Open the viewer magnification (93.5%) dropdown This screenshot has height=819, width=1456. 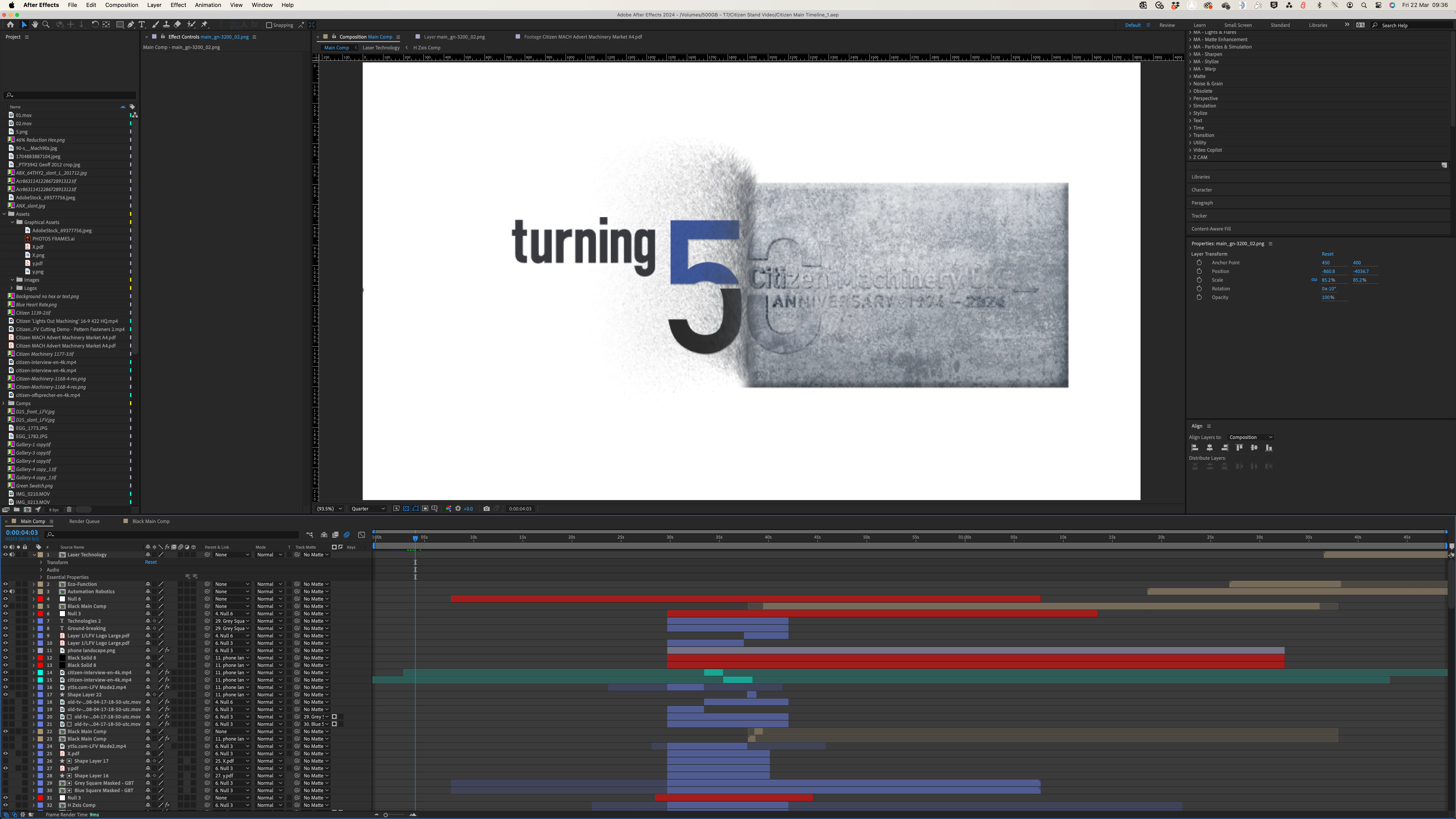pyautogui.click(x=330, y=509)
